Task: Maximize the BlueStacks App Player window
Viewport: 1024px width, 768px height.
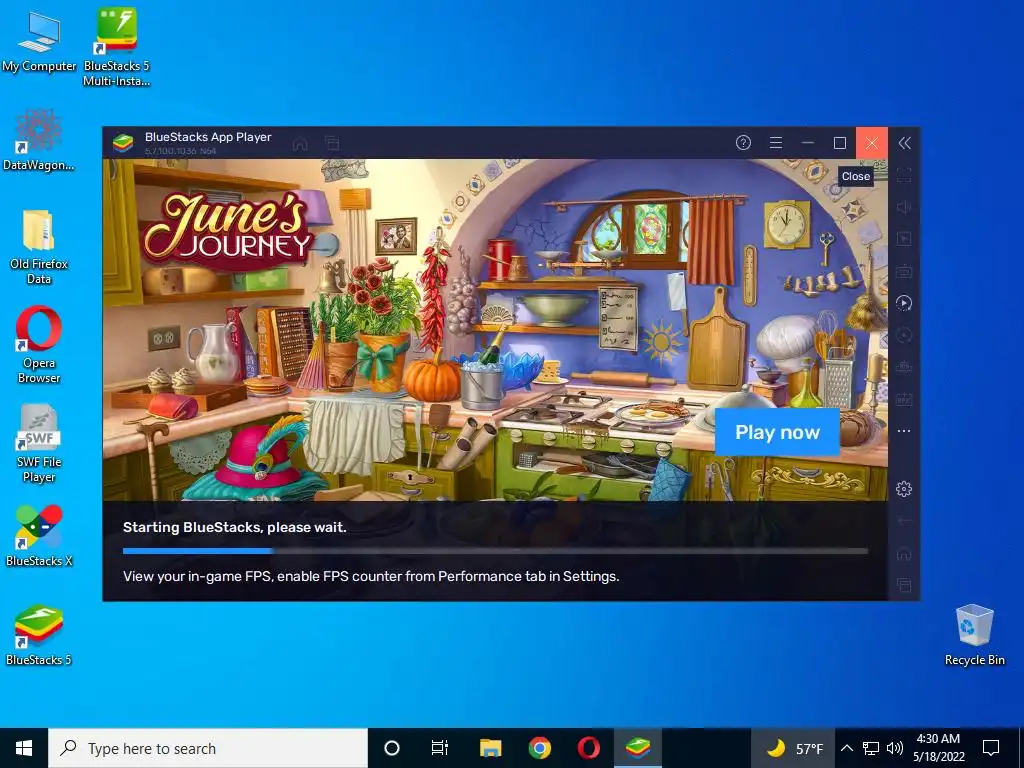Action: pos(840,143)
